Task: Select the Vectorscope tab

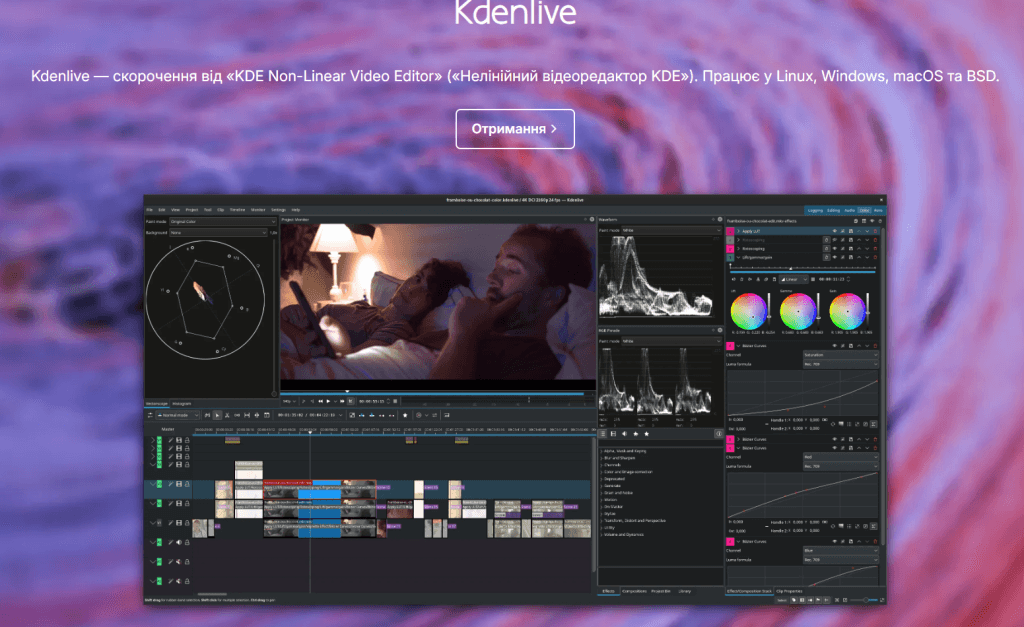Action: (x=157, y=404)
